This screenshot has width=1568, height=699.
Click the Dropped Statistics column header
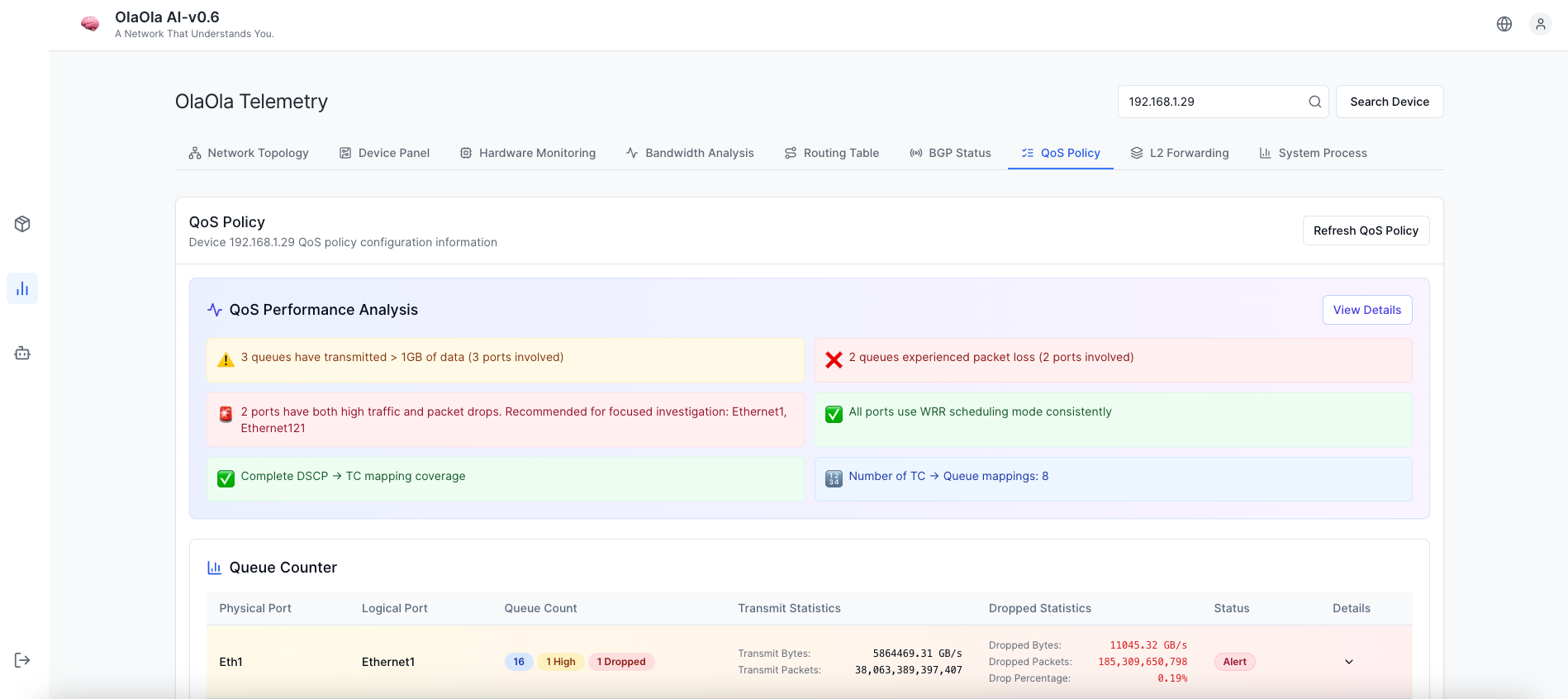(x=1039, y=608)
